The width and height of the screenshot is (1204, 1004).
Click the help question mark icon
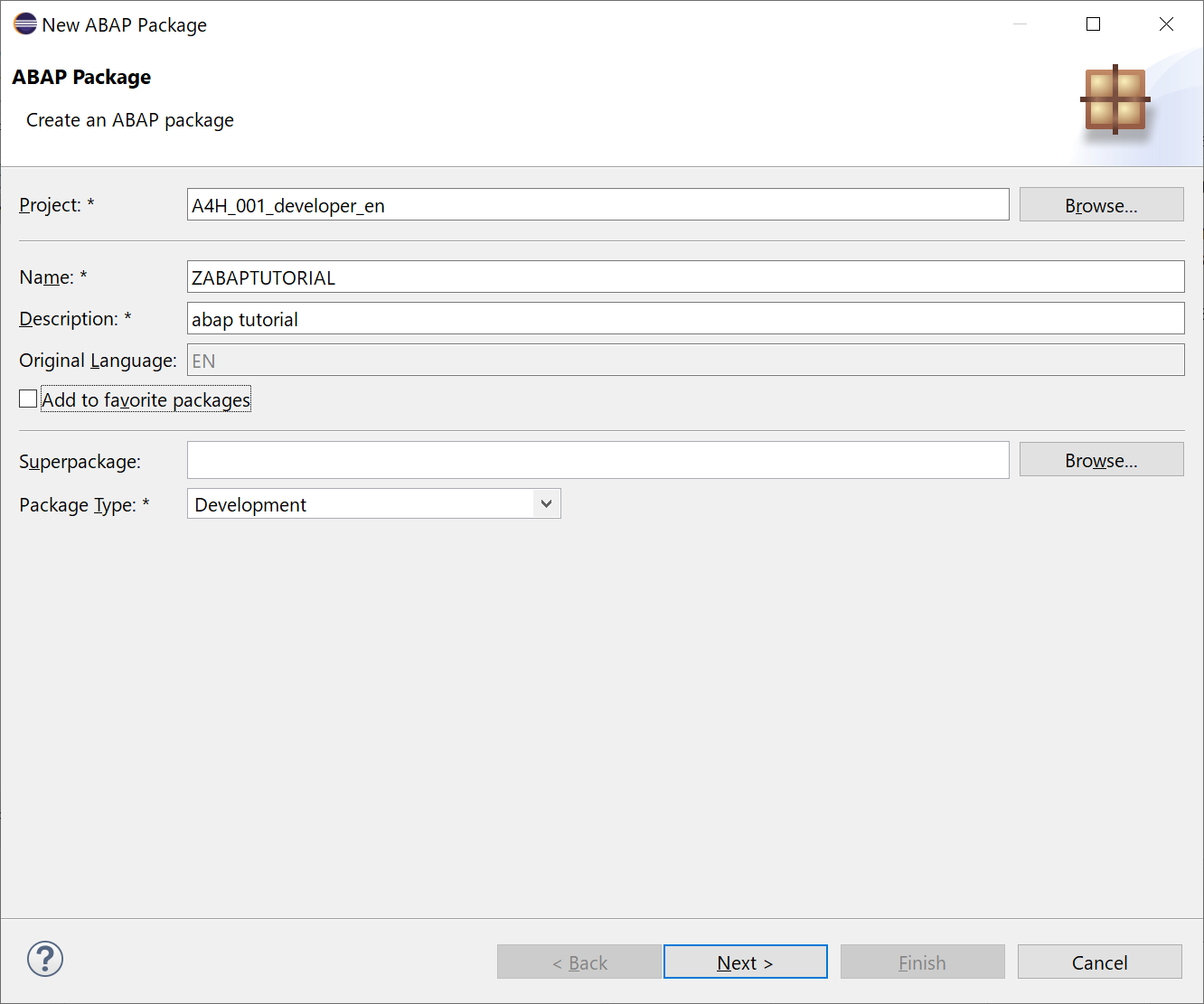pyautogui.click(x=45, y=959)
